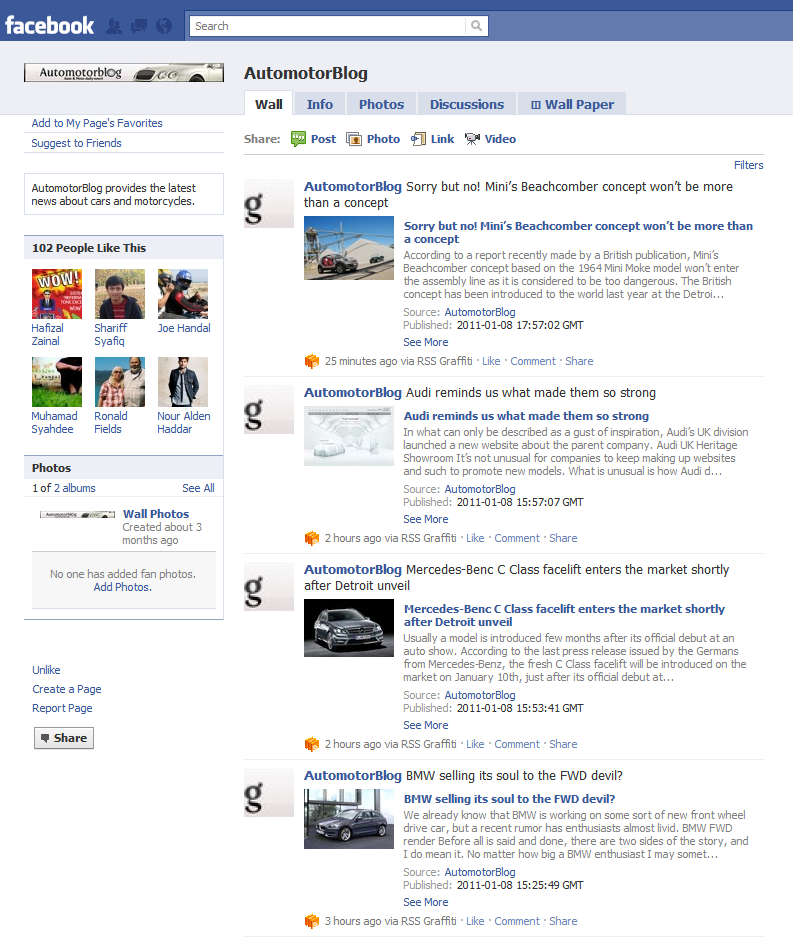Open Ronald Fields' profile picture
The height and width of the screenshot is (939, 793).
click(120, 382)
